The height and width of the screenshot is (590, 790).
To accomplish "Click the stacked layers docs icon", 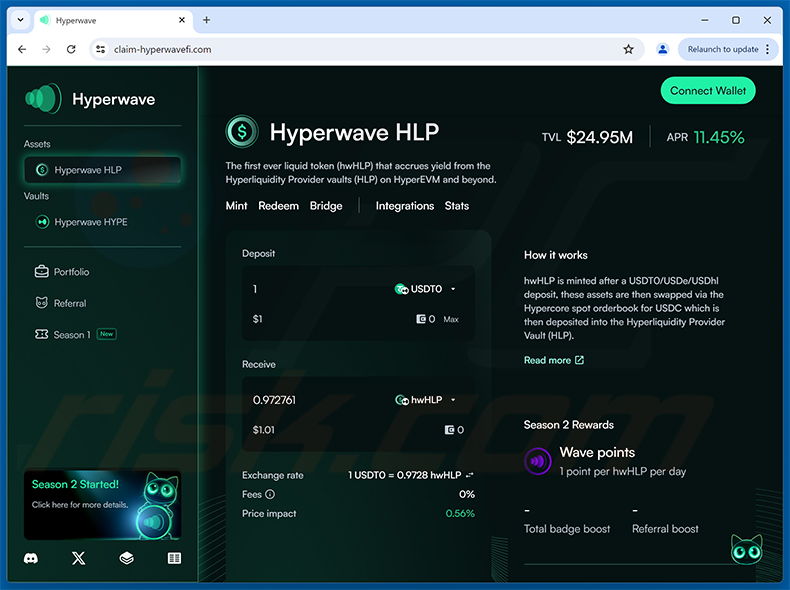I will click(126, 558).
